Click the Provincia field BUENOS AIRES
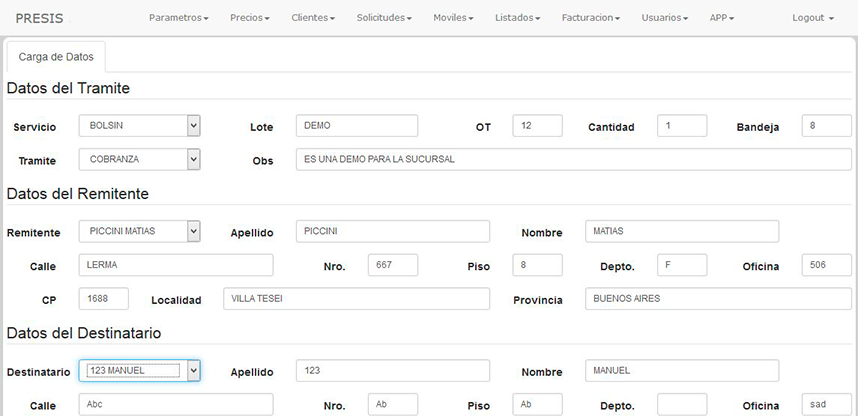Viewport: 858px width, 416px height. tap(681, 299)
